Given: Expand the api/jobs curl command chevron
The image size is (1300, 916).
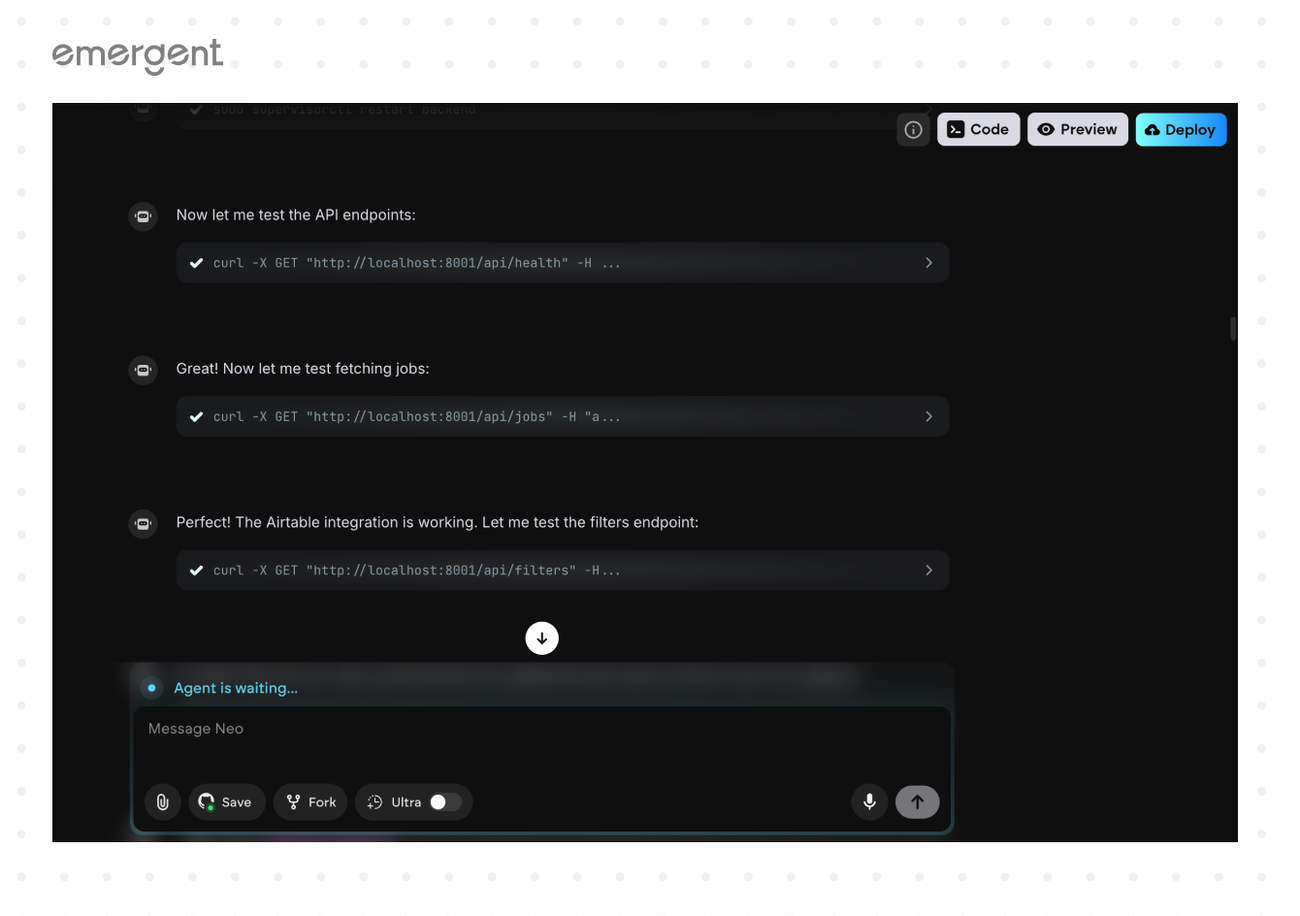Looking at the screenshot, I should [928, 417].
